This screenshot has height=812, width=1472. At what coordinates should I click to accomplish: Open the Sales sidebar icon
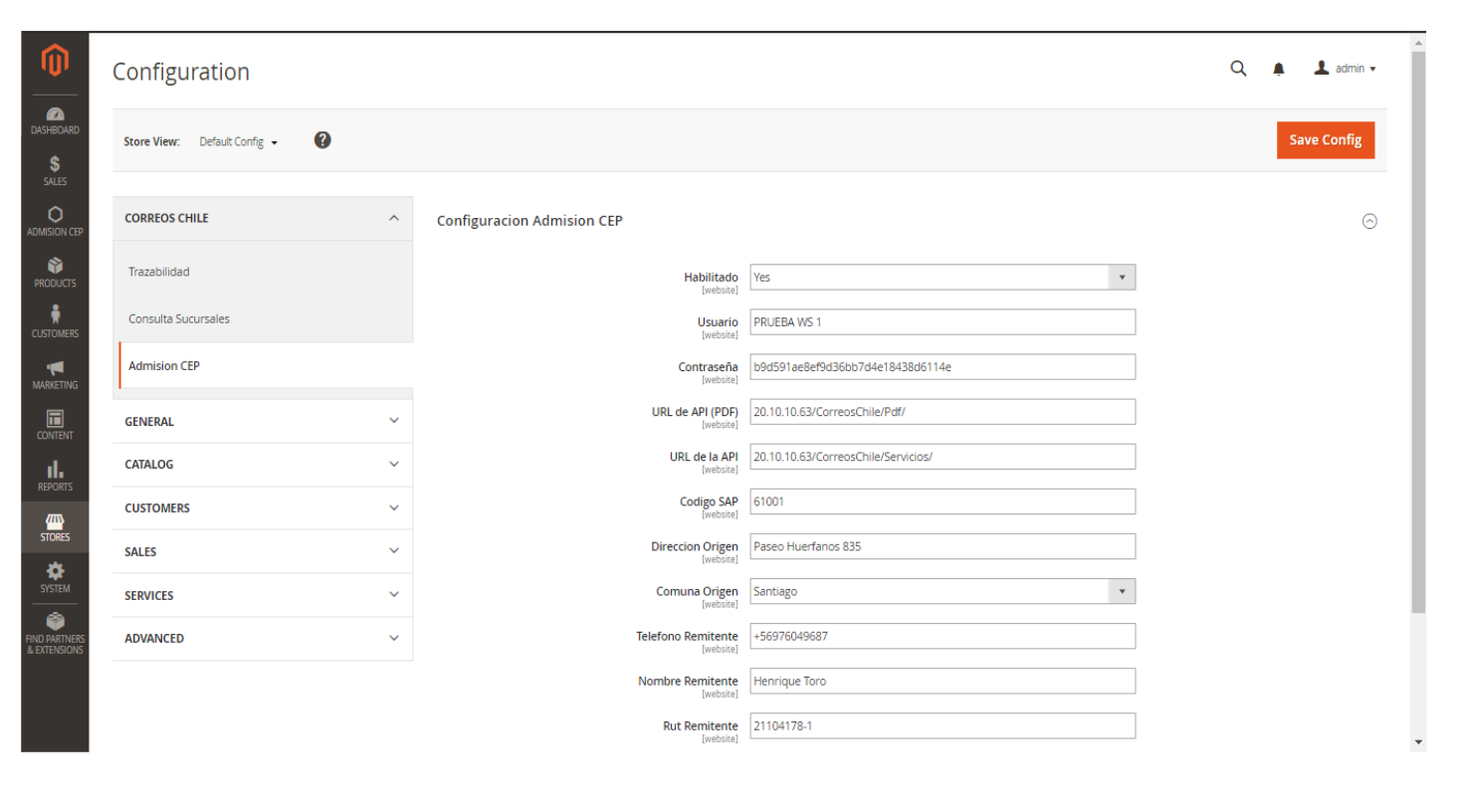point(55,171)
